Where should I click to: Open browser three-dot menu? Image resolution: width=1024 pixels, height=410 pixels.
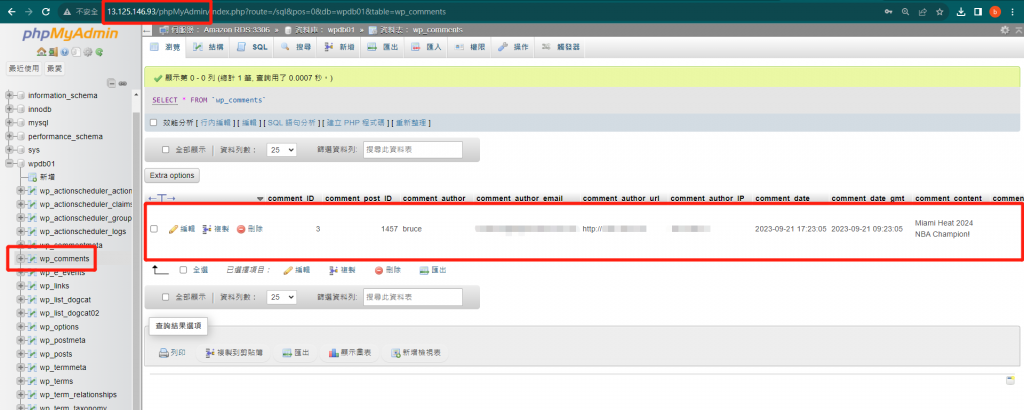point(1014,12)
